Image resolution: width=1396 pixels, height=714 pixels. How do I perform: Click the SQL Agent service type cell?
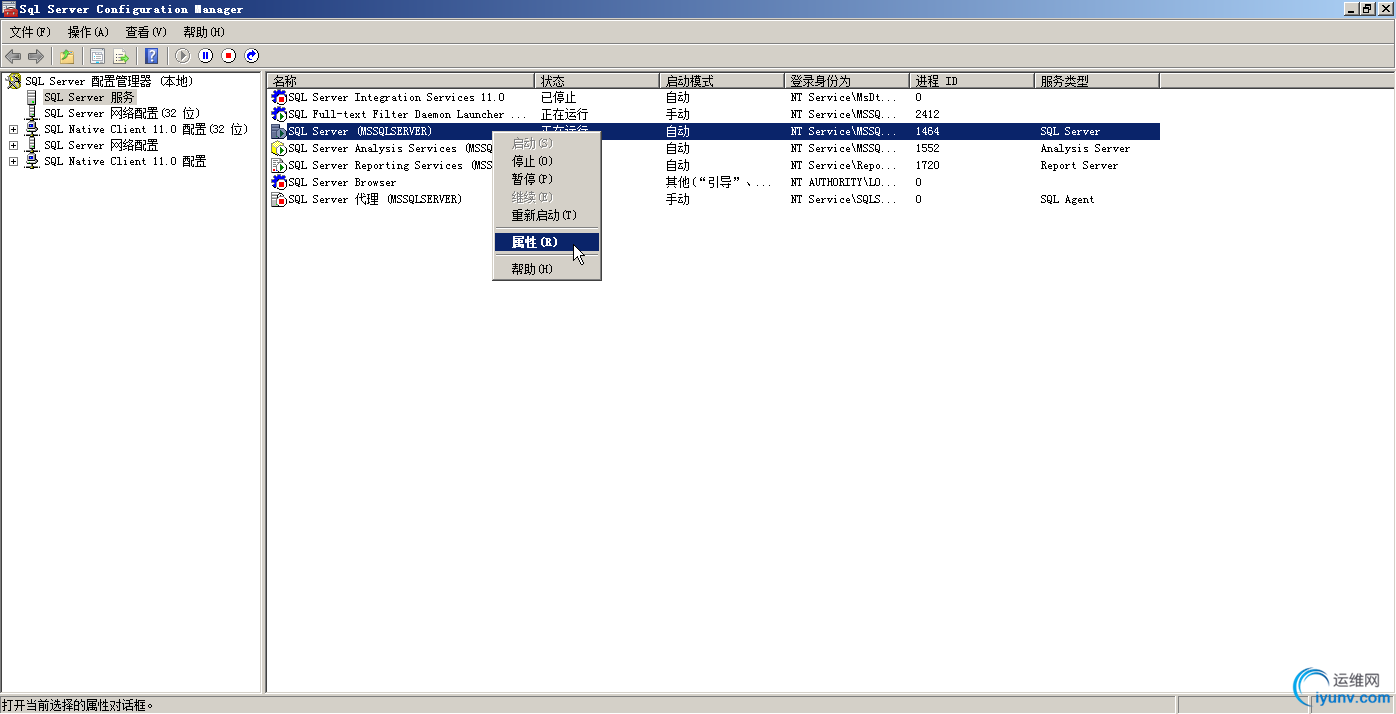click(x=1067, y=199)
